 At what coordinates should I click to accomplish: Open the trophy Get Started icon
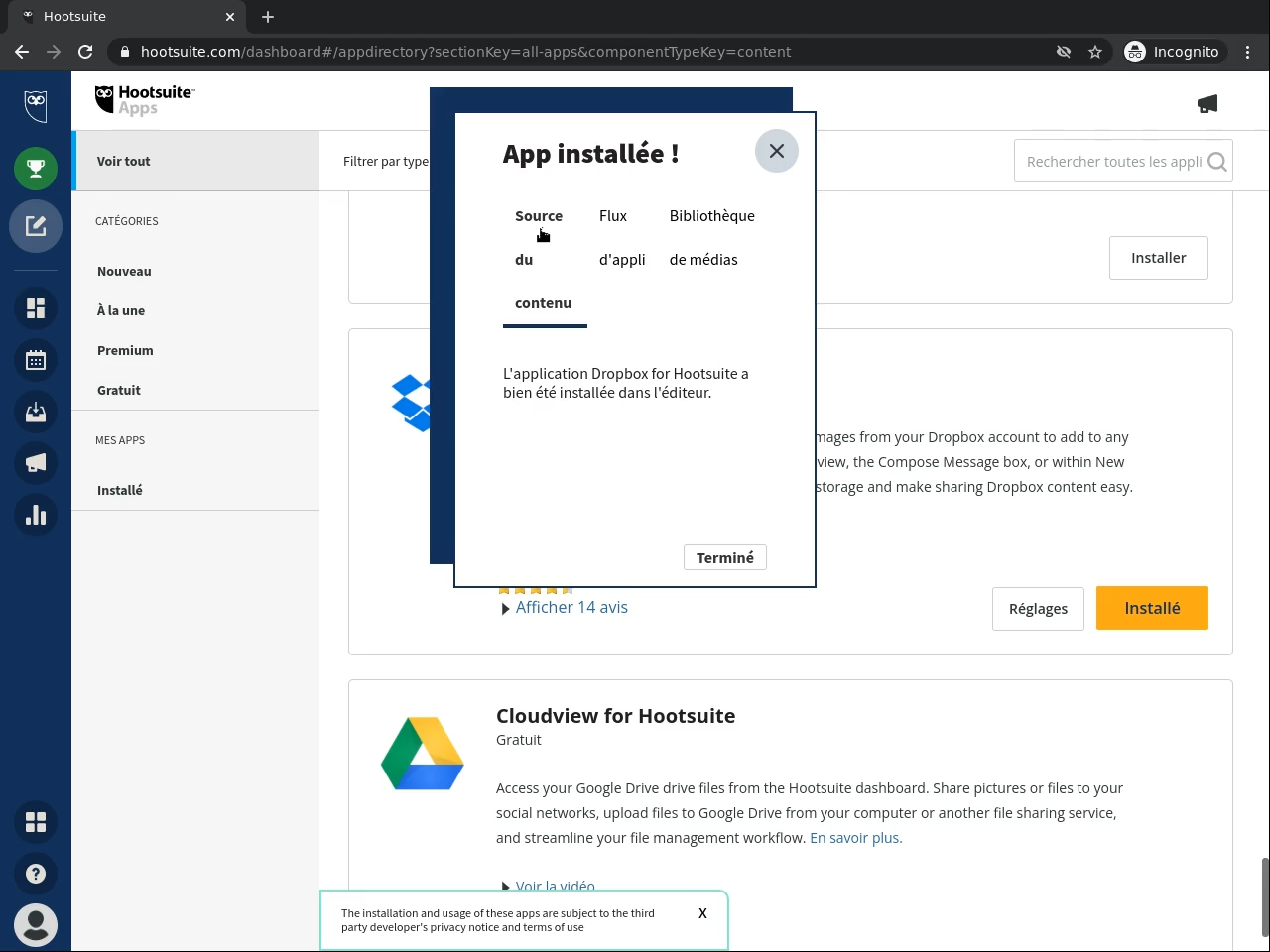pos(36,169)
